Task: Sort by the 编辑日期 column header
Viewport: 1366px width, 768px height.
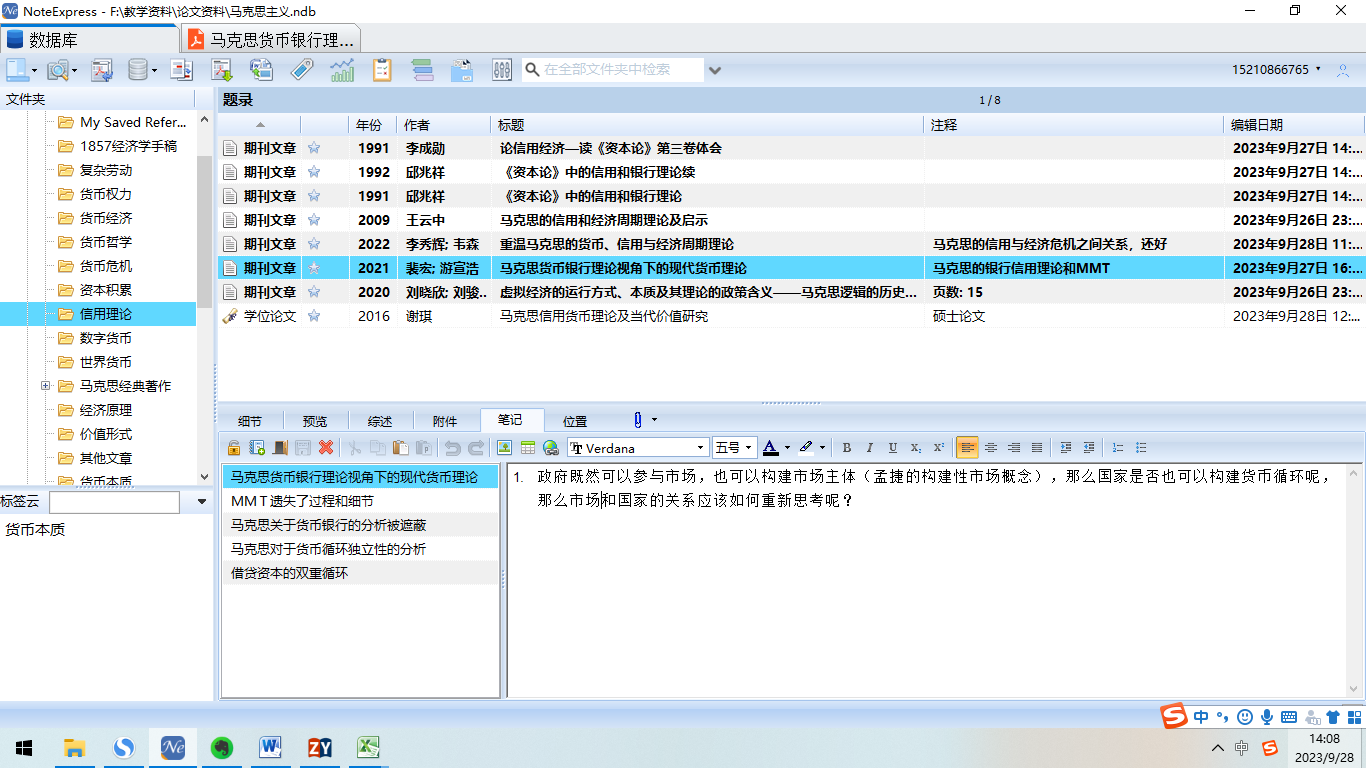Action: coord(1294,125)
